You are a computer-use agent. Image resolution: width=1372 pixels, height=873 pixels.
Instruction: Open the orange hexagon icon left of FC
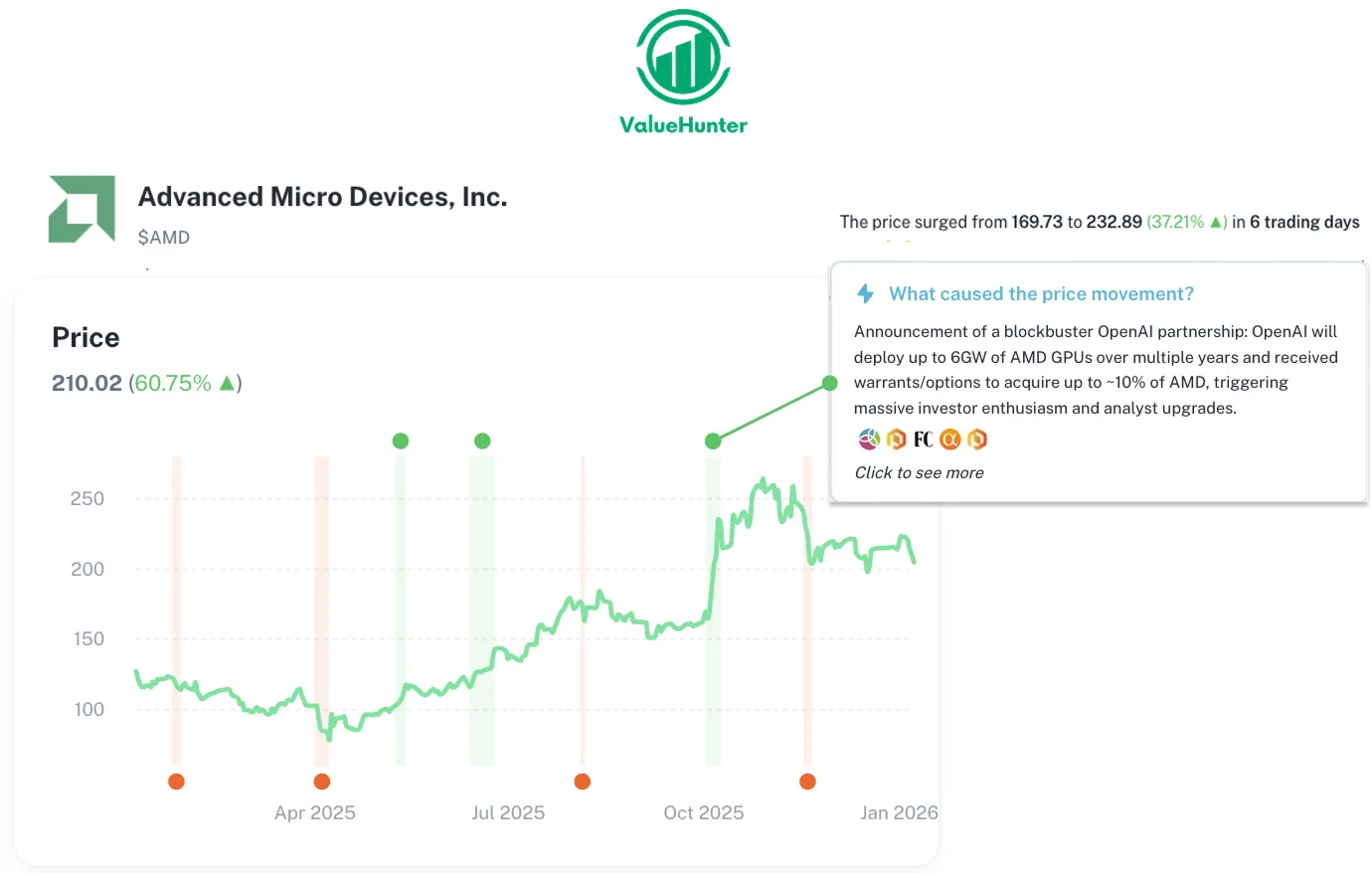click(896, 439)
